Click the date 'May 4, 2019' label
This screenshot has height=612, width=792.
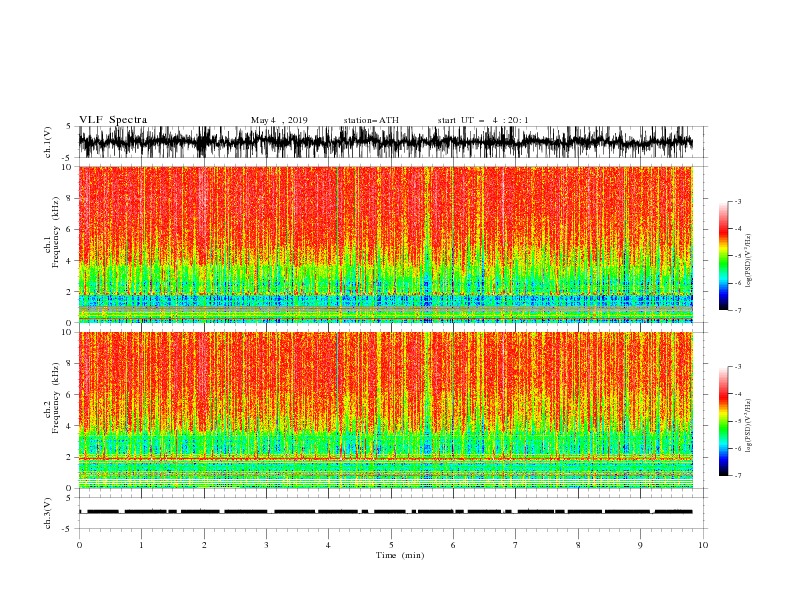click(x=279, y=120)
